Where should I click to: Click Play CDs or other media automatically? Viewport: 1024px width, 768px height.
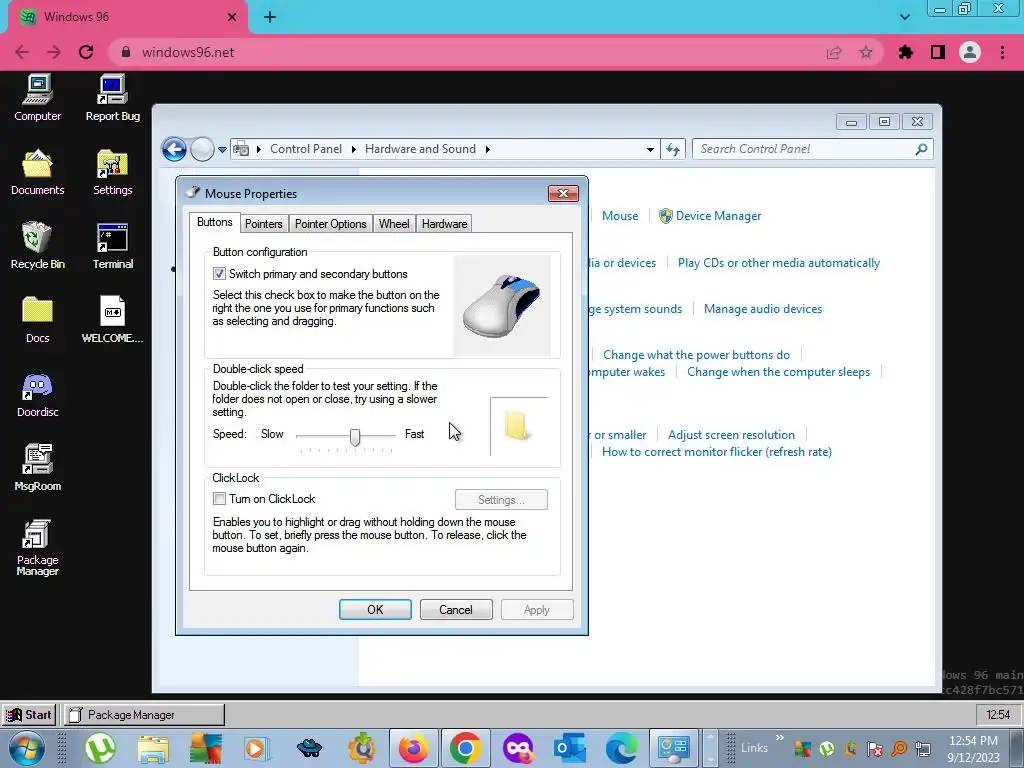coord(778,263)
